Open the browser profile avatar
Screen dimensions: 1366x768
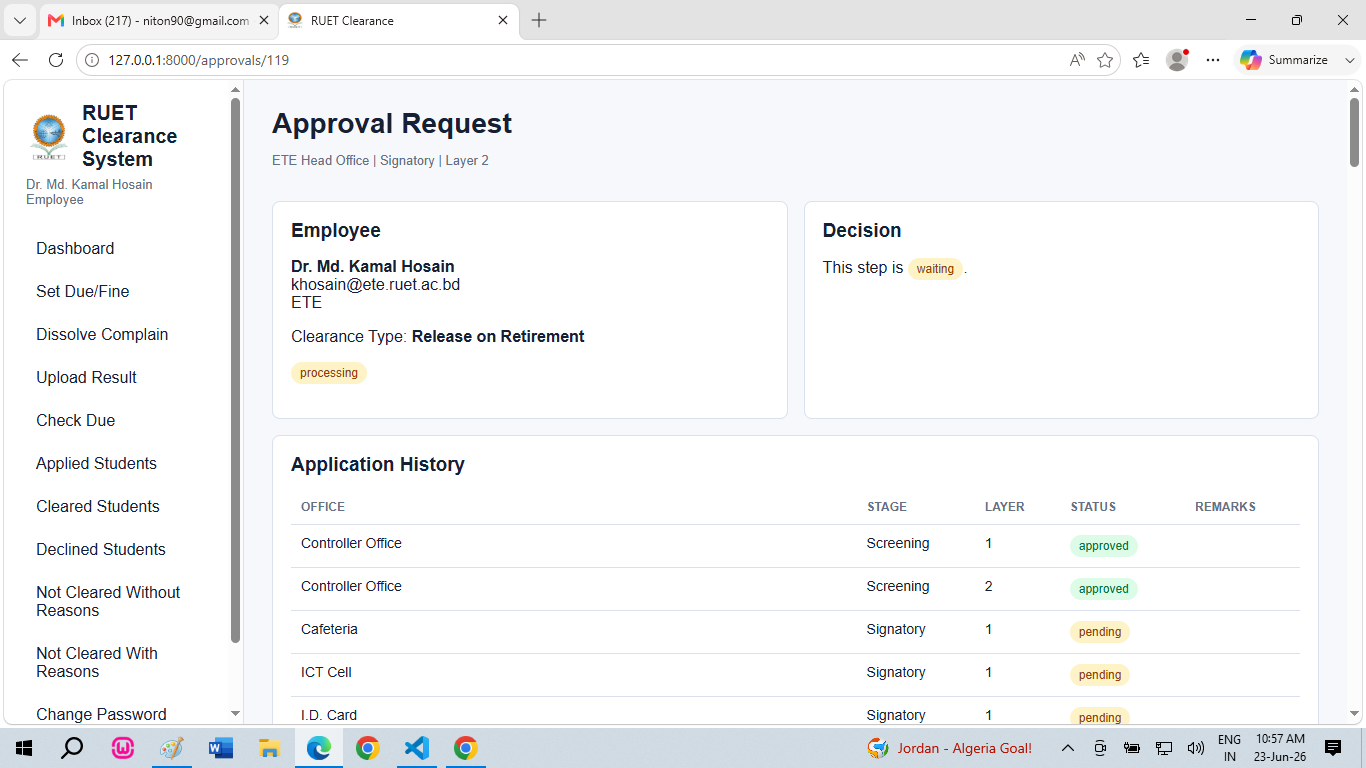(1177, 60)
